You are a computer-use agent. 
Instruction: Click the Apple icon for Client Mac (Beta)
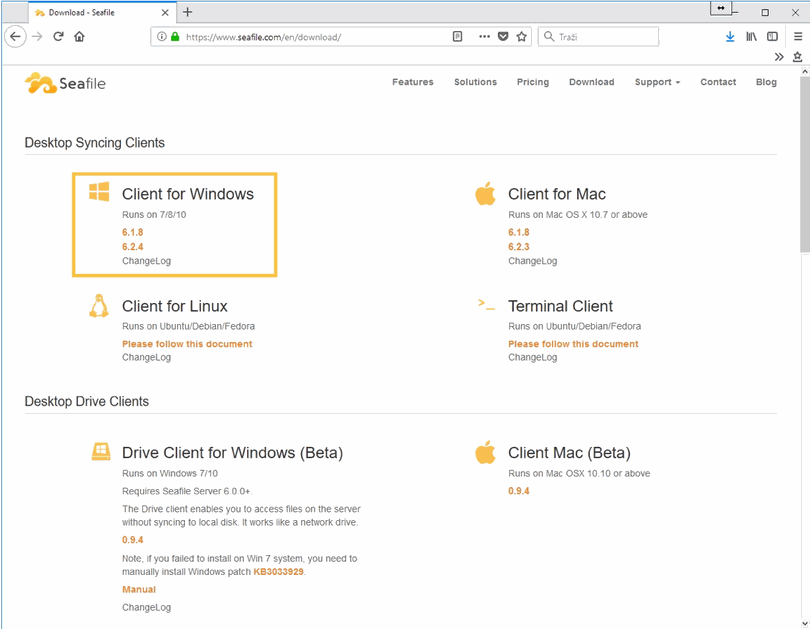tap(485, 452)
